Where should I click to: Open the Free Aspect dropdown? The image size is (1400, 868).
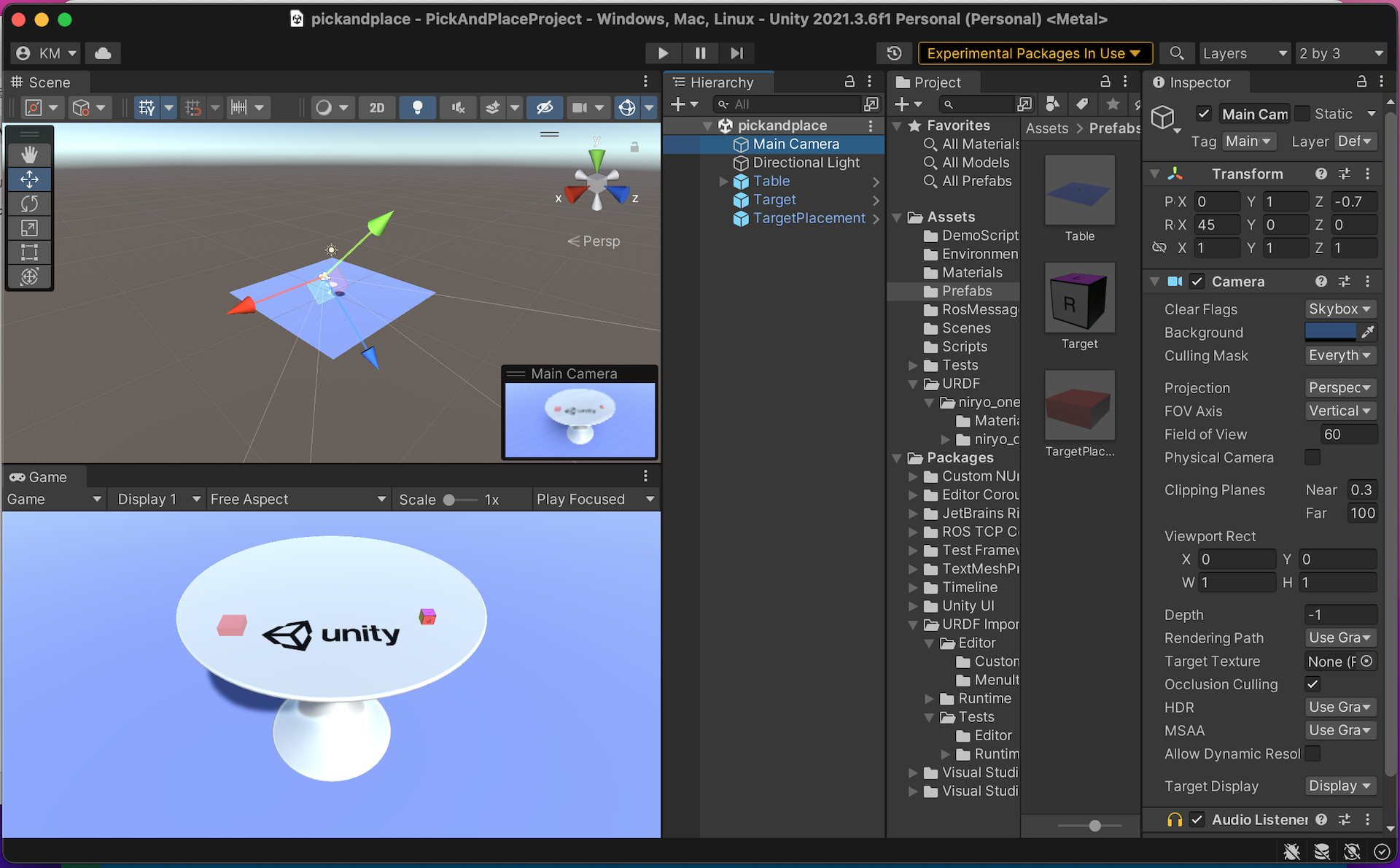297,500
